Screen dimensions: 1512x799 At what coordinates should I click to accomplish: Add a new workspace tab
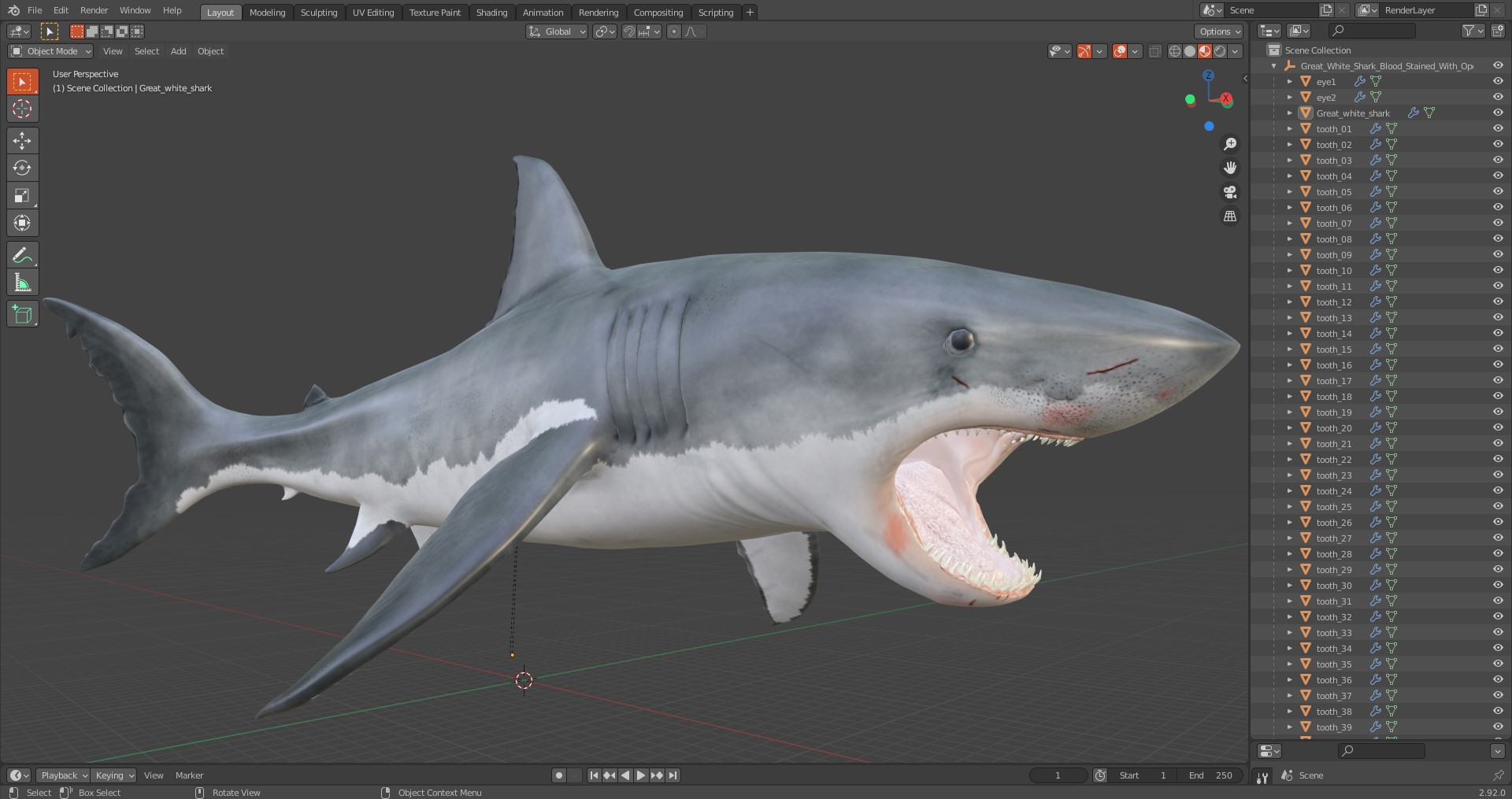pos(750,12)
